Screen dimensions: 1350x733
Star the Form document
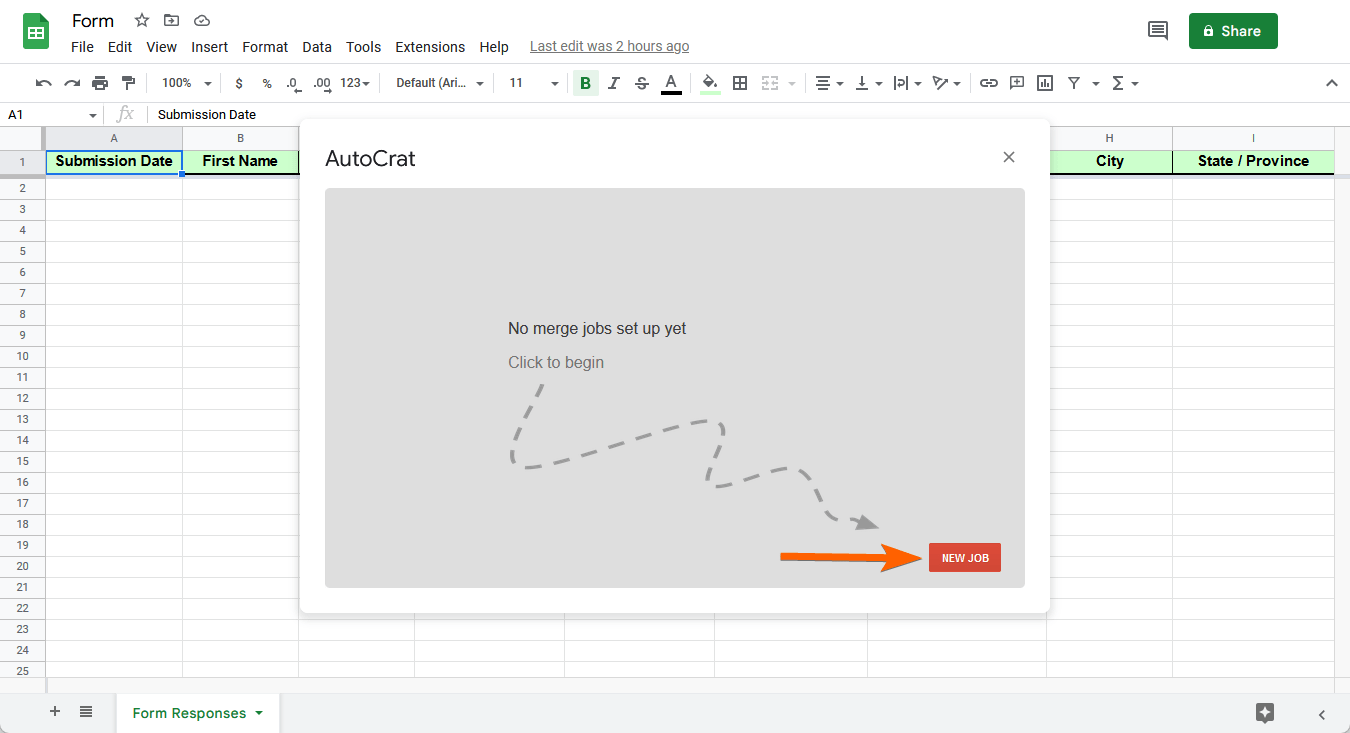142,20
